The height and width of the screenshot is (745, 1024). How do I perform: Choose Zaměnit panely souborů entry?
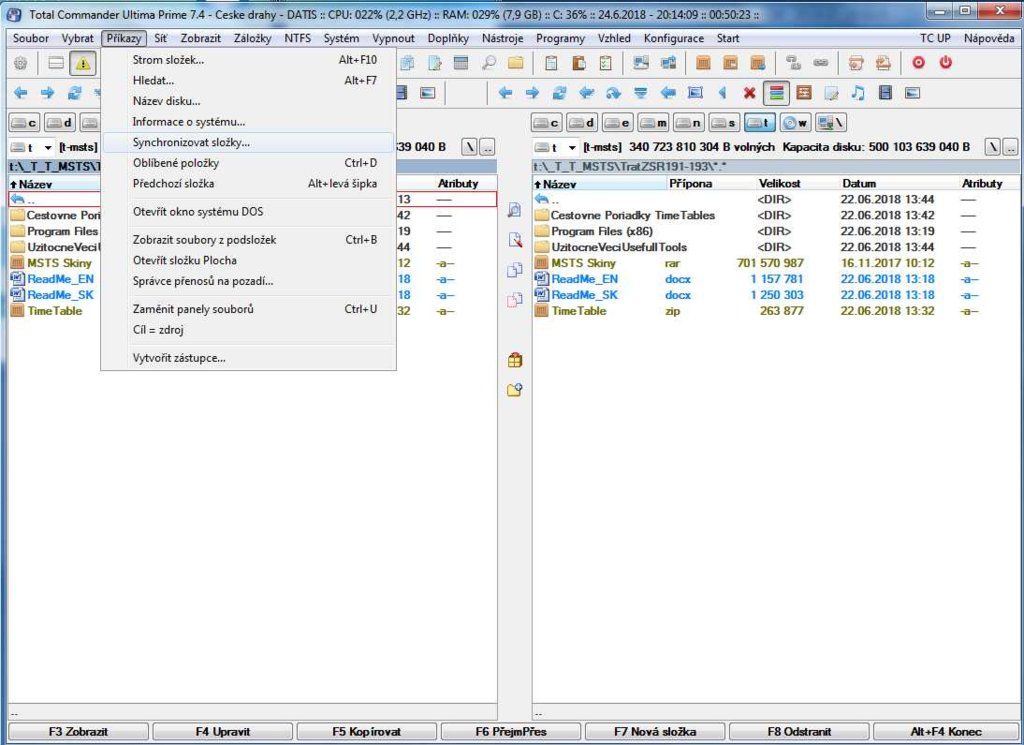[x=249, y=309]
